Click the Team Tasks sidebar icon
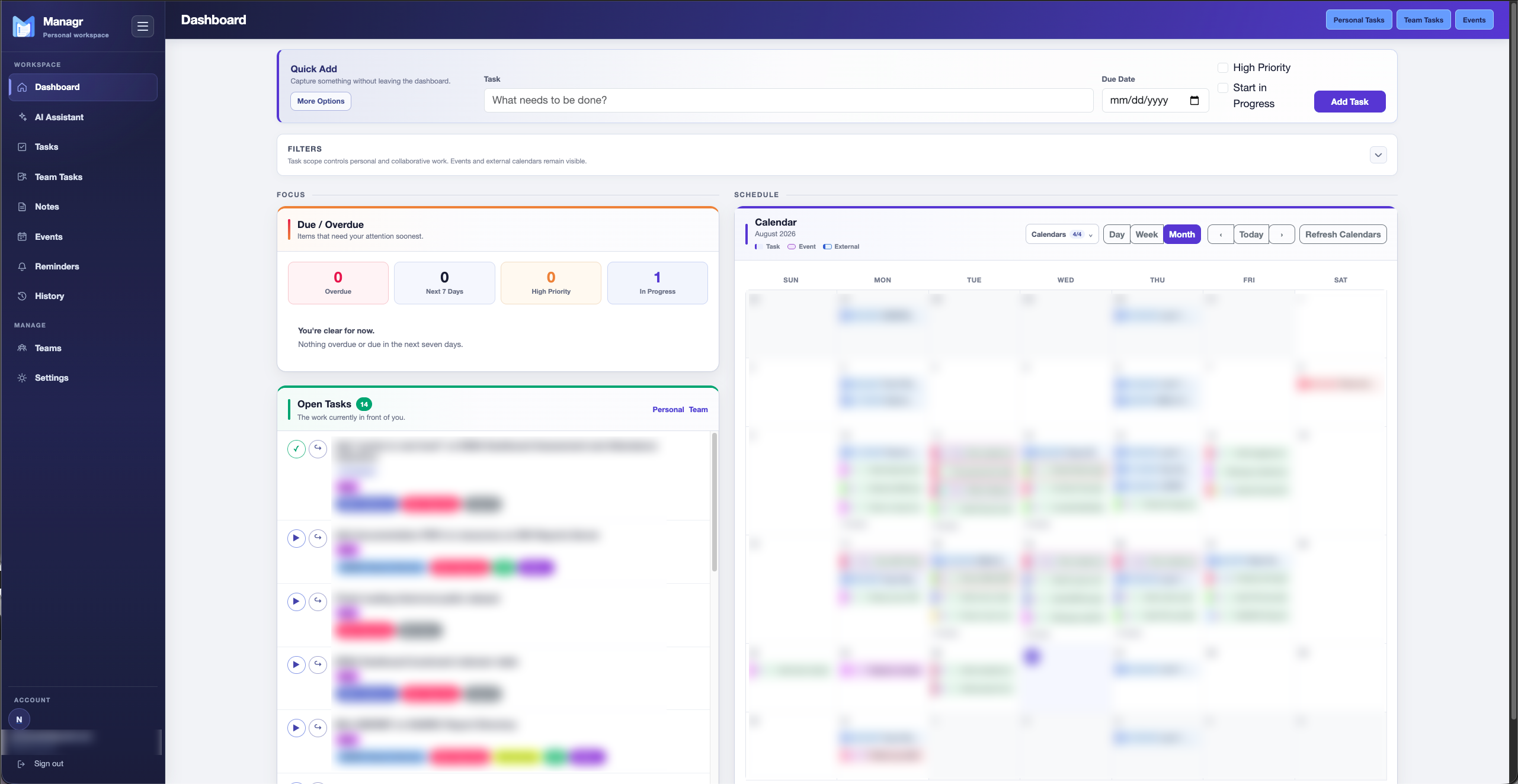This screenshot has width=1518, height=784. click(x=23, y=177)
